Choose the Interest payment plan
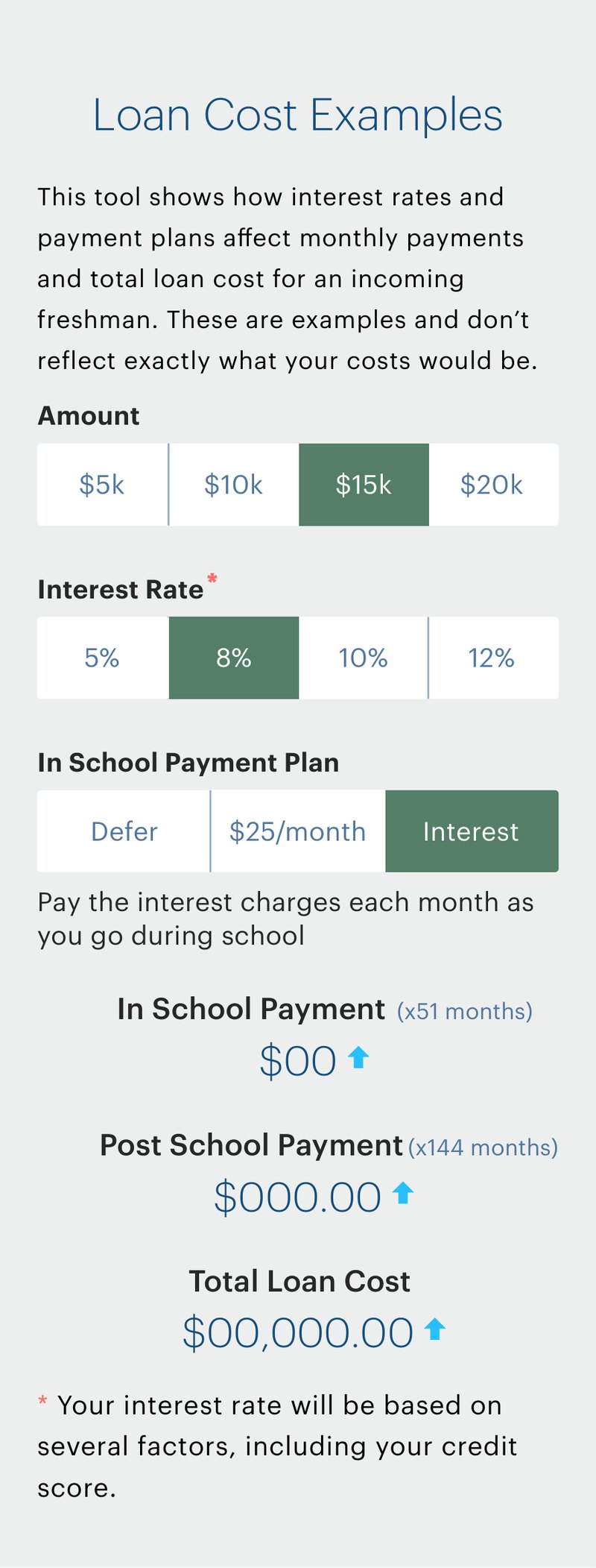 pos(472,831)
